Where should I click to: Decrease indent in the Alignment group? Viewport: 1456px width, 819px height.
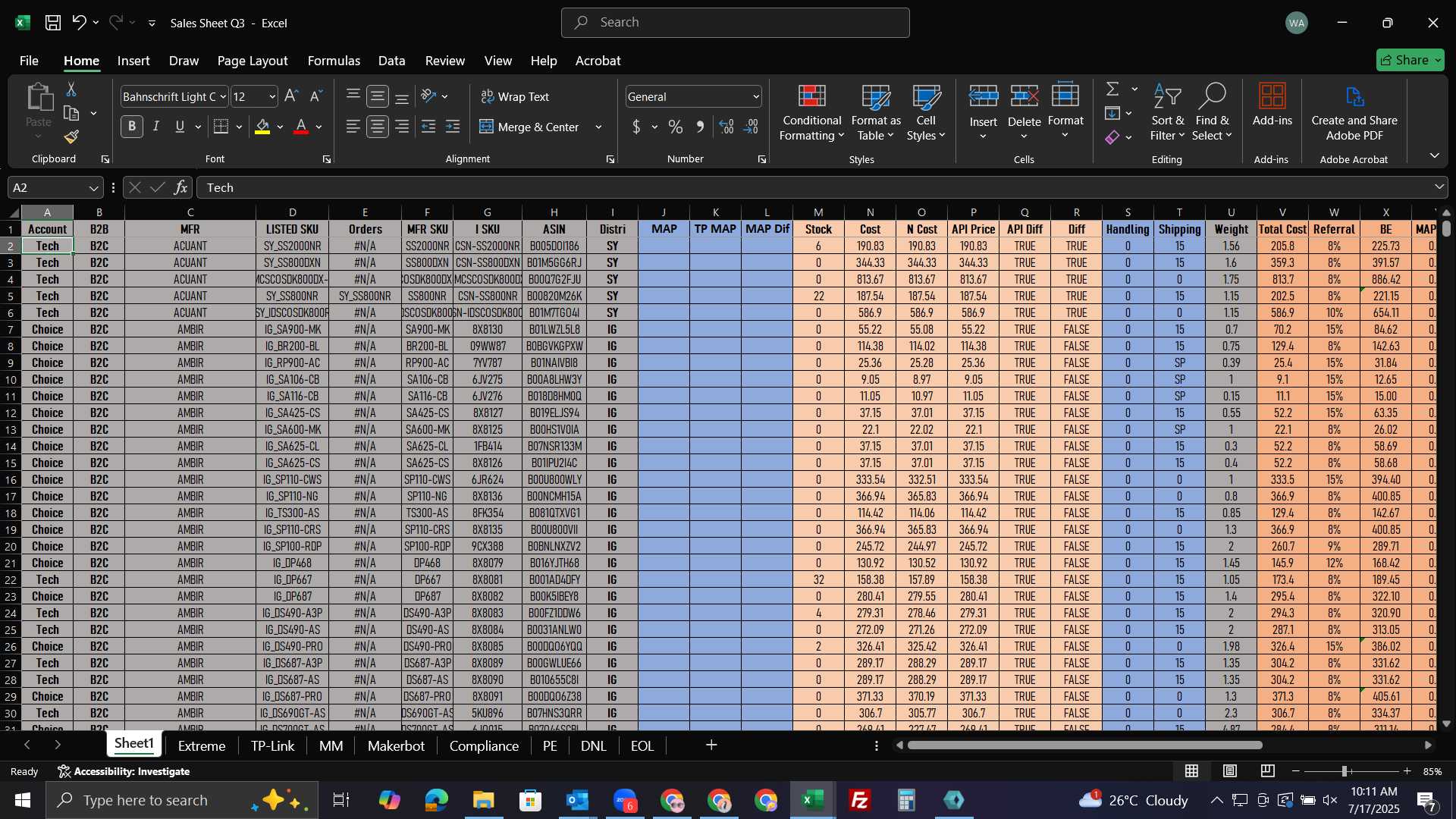(x=428, y=127)
